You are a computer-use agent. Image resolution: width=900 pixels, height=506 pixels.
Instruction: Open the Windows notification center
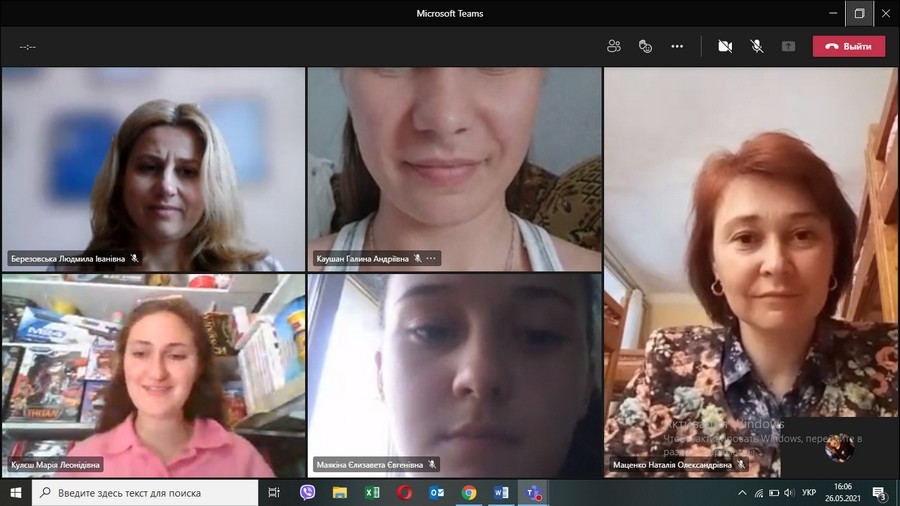[x=879, y=493]
